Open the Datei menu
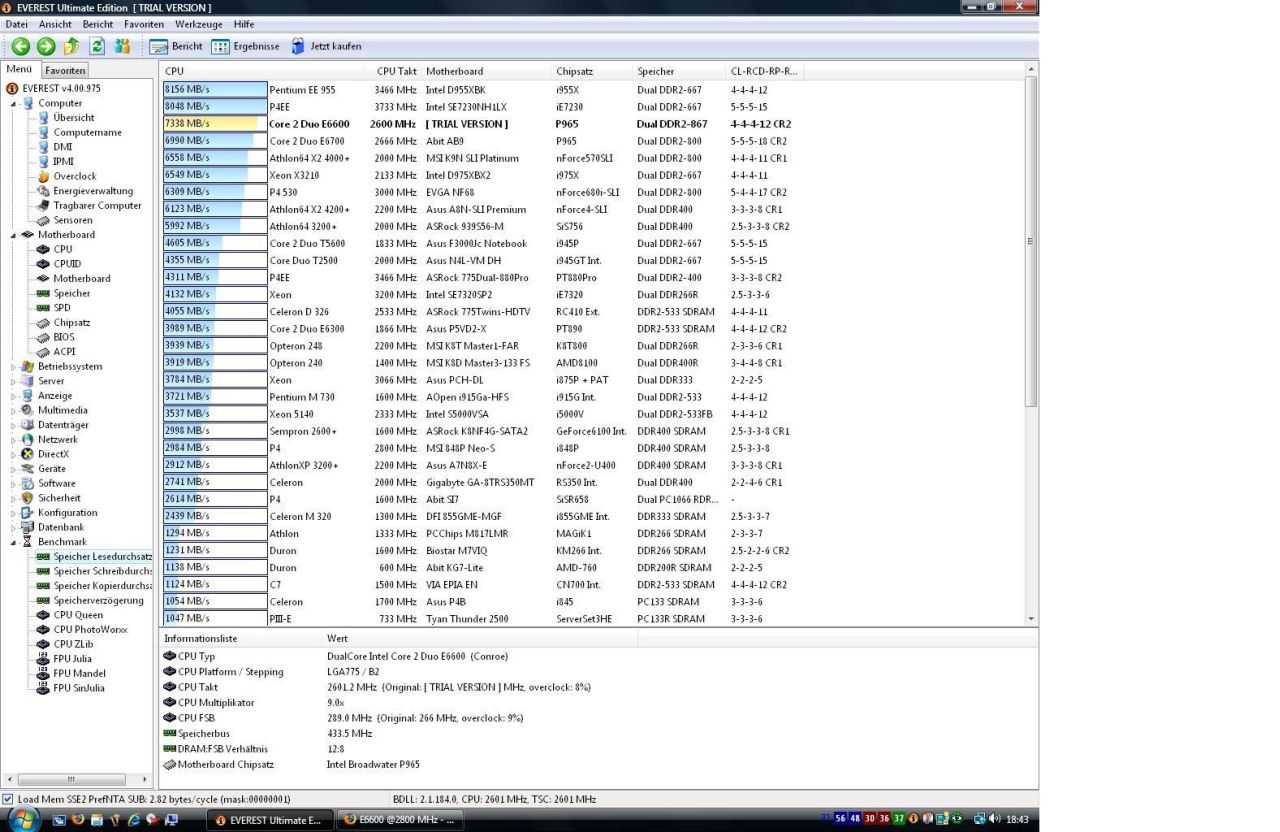Image resolution: width=1280 pixels, height=832 pixels. point(17,24)
